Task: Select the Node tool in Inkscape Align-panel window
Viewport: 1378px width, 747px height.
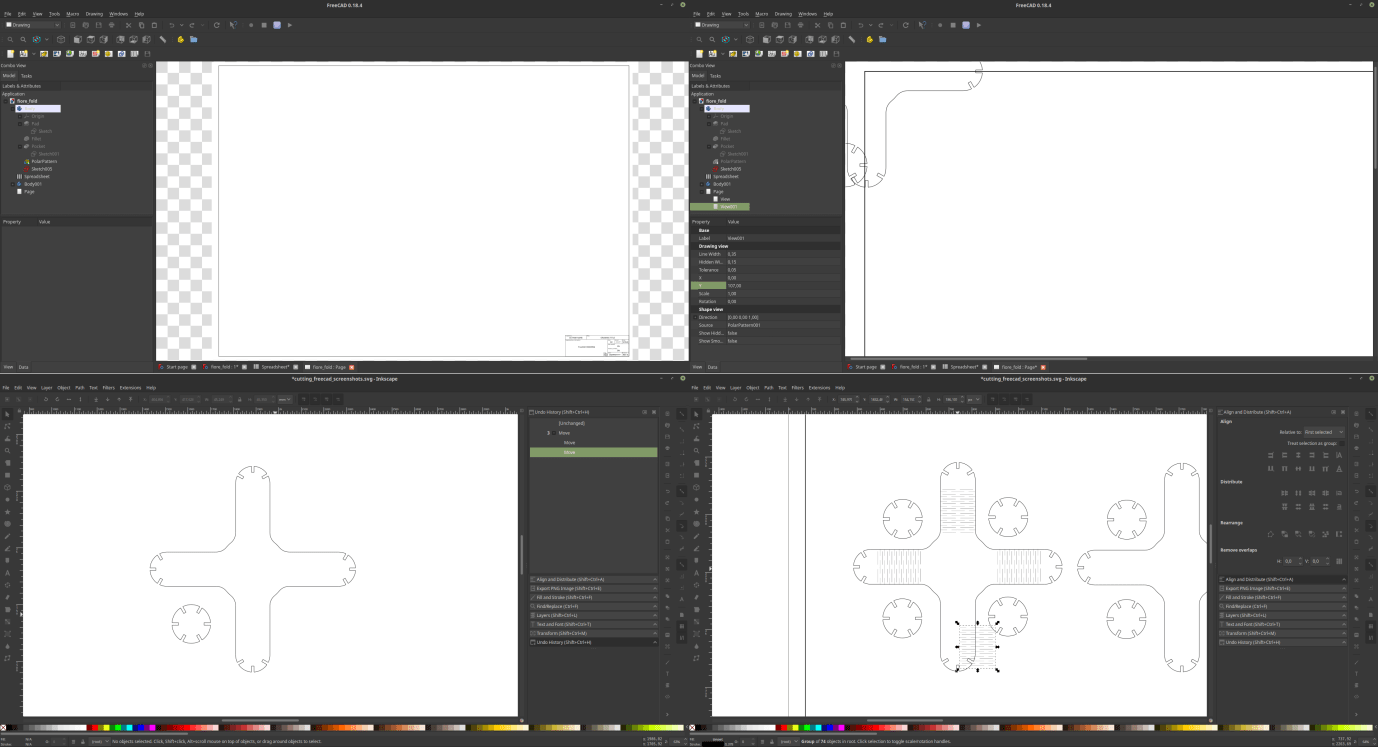Action: click(695, 427)
